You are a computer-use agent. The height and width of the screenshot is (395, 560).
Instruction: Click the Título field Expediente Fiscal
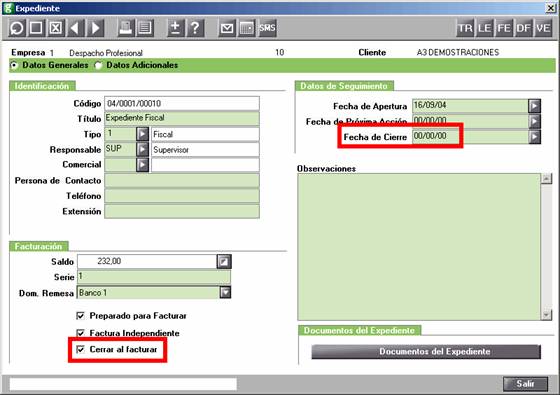coord(182,119)
